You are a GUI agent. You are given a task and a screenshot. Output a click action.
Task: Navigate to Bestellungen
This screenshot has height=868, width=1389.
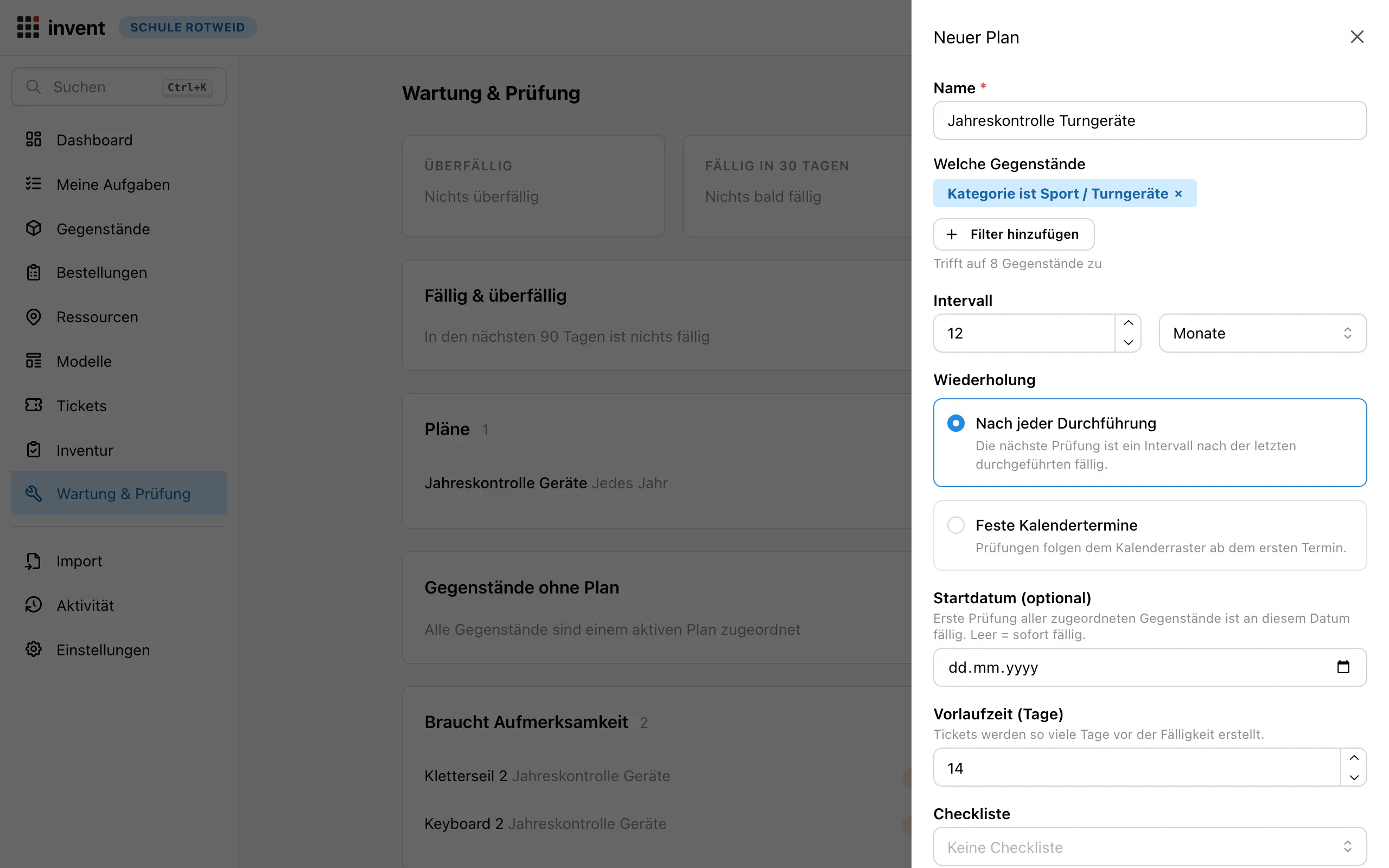coord(119,273)
